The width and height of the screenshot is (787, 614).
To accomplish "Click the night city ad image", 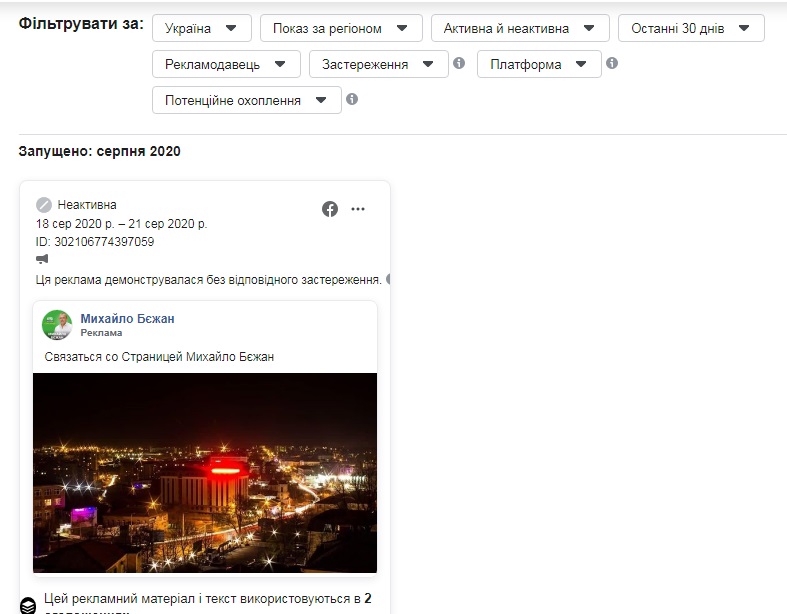I will pos(205,472).
